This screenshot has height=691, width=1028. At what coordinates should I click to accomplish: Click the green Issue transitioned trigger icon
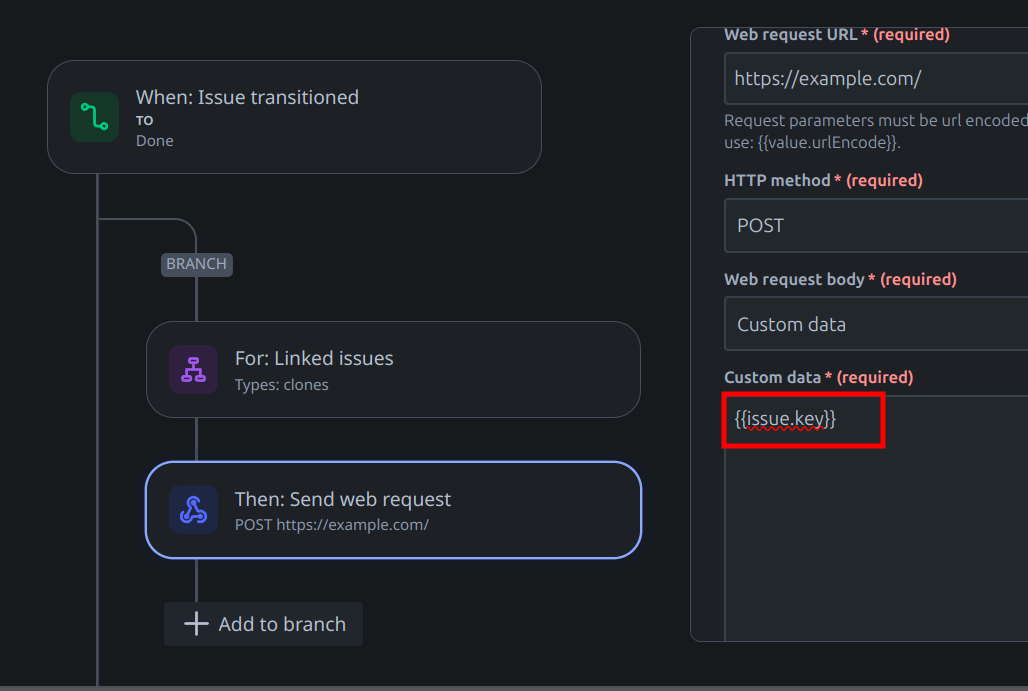click(94, 117)
